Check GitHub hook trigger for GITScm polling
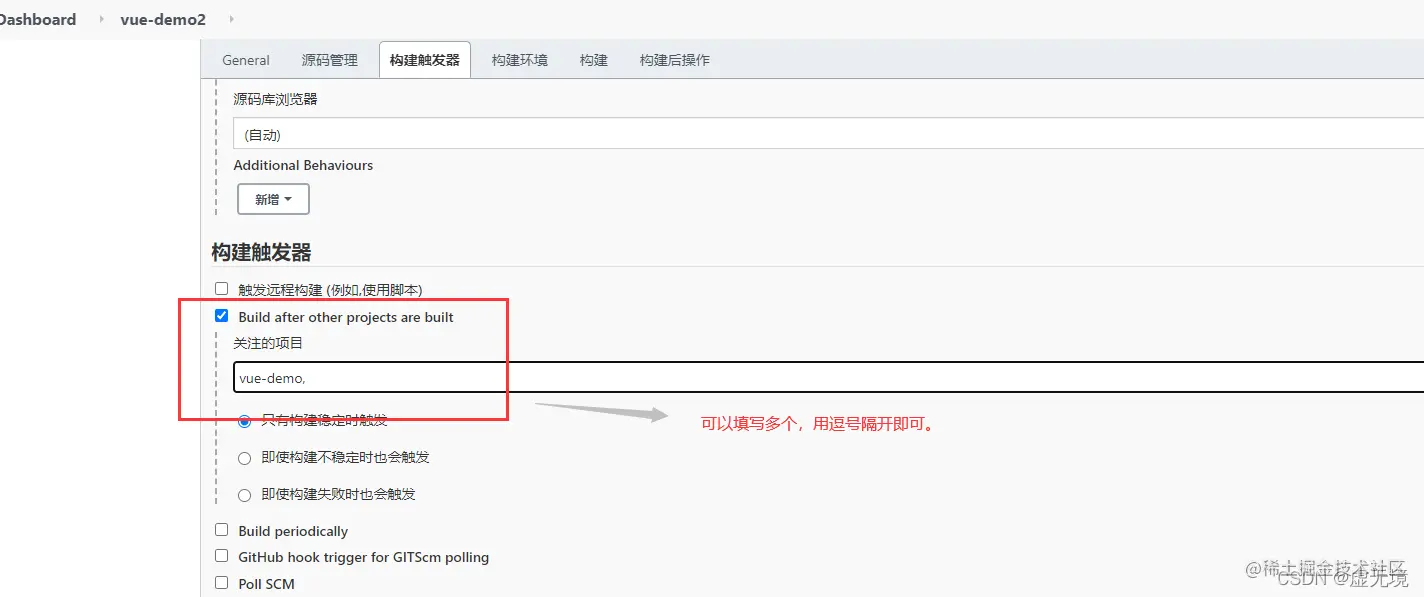Image resolution: width=1424 pixels, height=597 pixels. [x=221, y=556]
